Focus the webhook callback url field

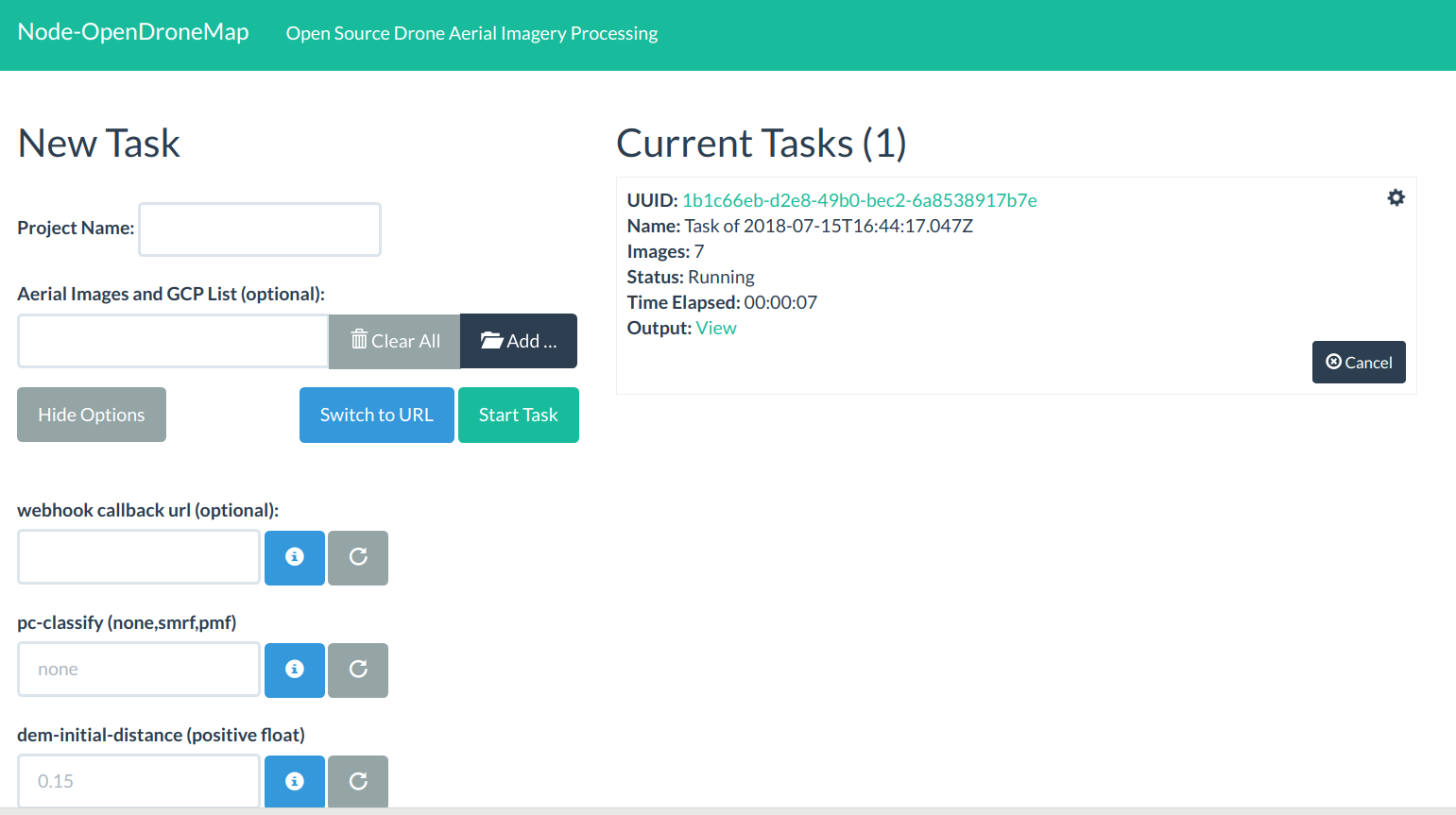pyautogui.click(x=139, y=557)
